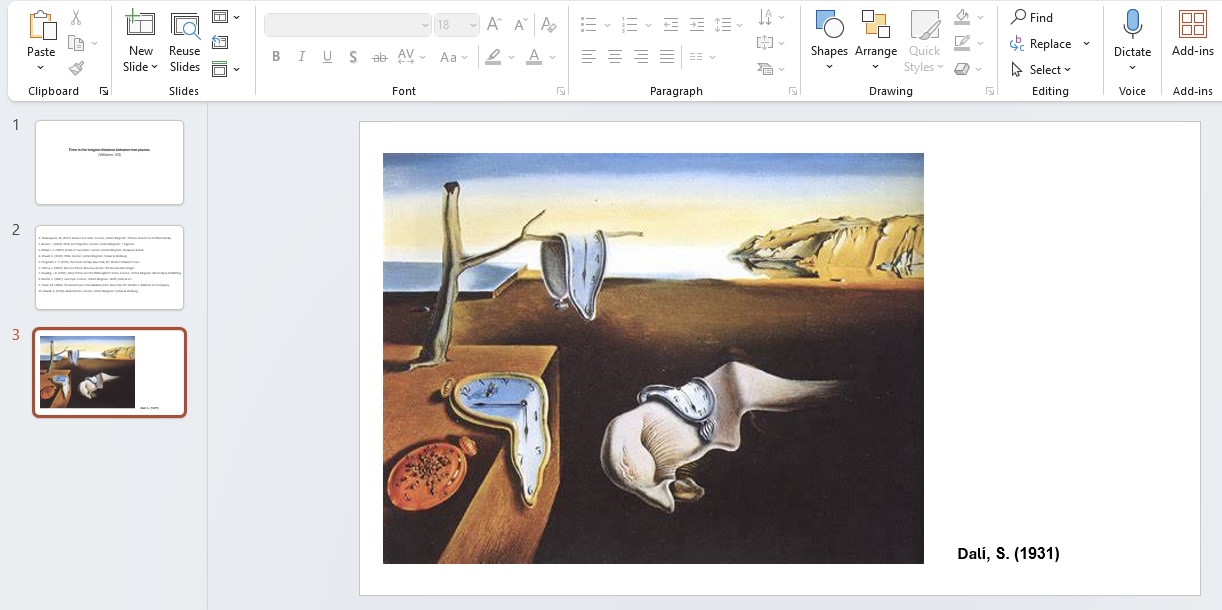Click the Numbering list icon
This screenshot has width=1222, height=610.
[x=629, y=25]
